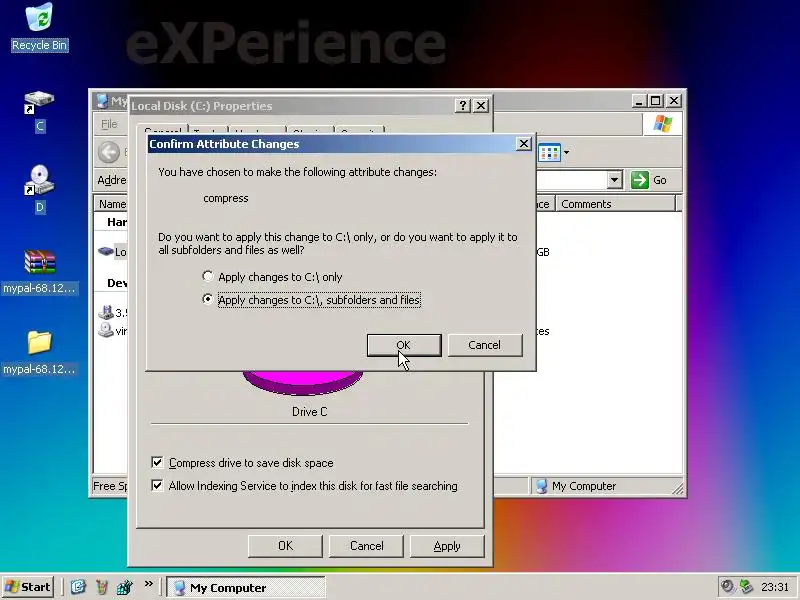800x600 pixels.
Task: Click the second quick launch icon beside Internet Explorer
Action: pos(102,587)
